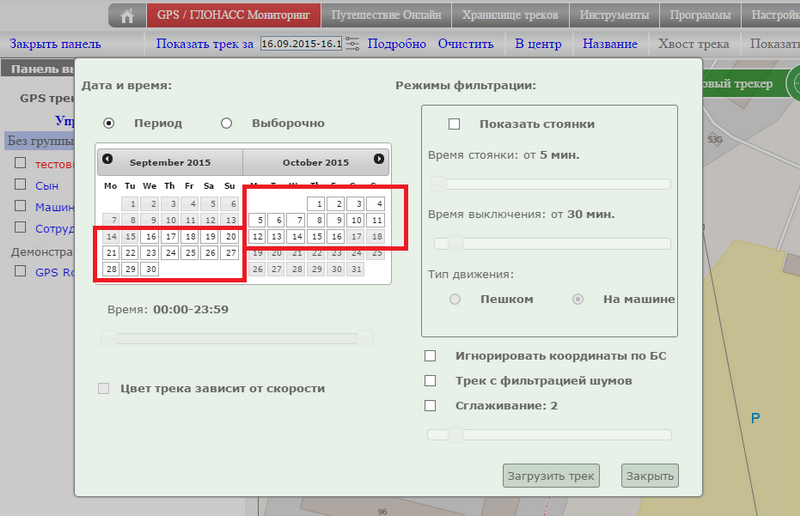Click the home icon in top navigation

click(x=126, y=16)
